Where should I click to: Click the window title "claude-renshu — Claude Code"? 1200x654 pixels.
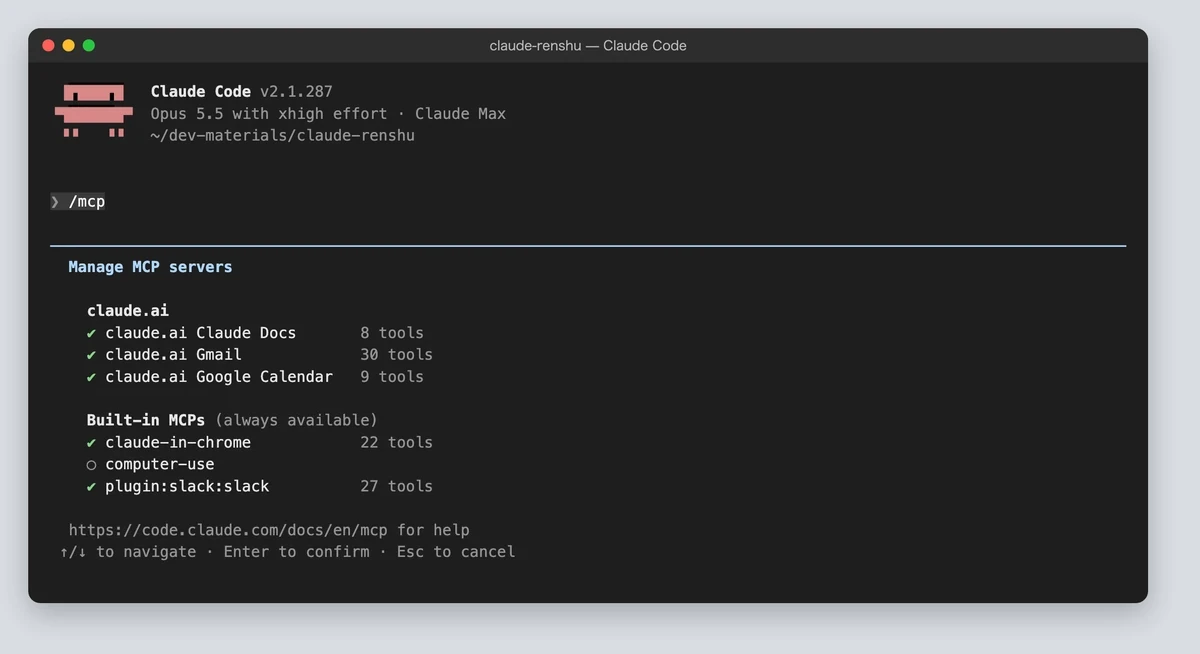tap(588, 45)
